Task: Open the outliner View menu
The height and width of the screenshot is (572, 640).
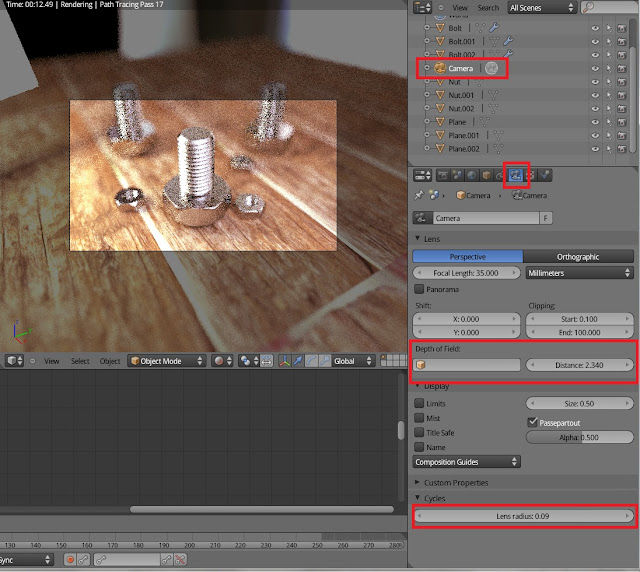Action: pos(460,8)
